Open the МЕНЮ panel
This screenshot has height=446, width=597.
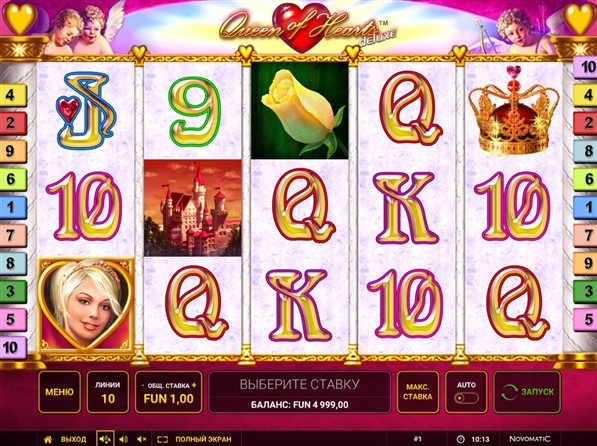click(59, 392)
